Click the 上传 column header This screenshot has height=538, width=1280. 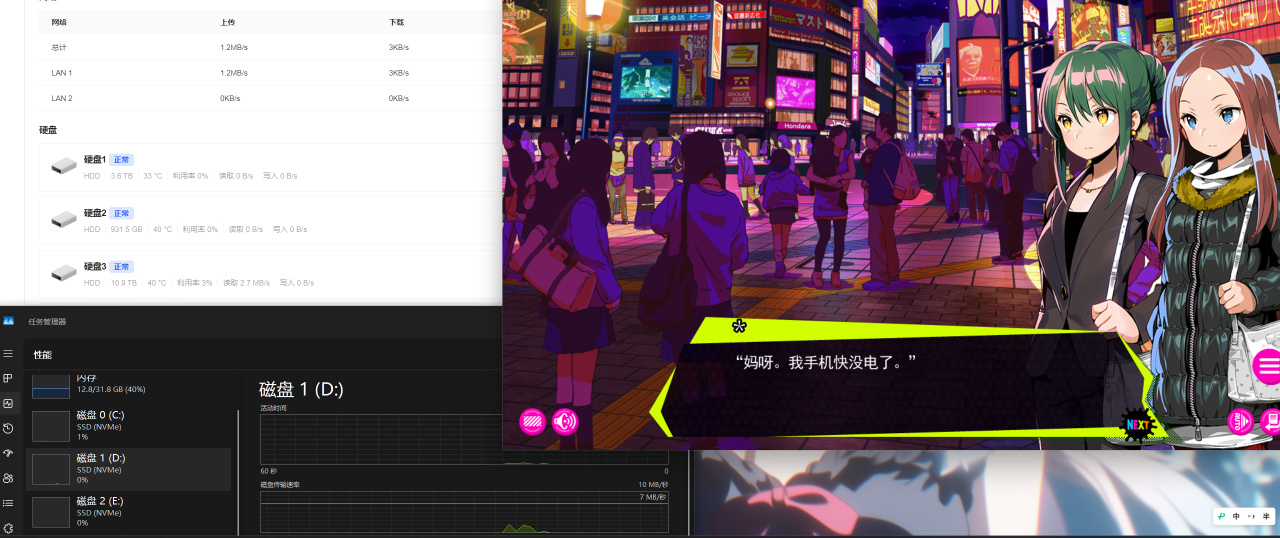[x=227, y=21]
